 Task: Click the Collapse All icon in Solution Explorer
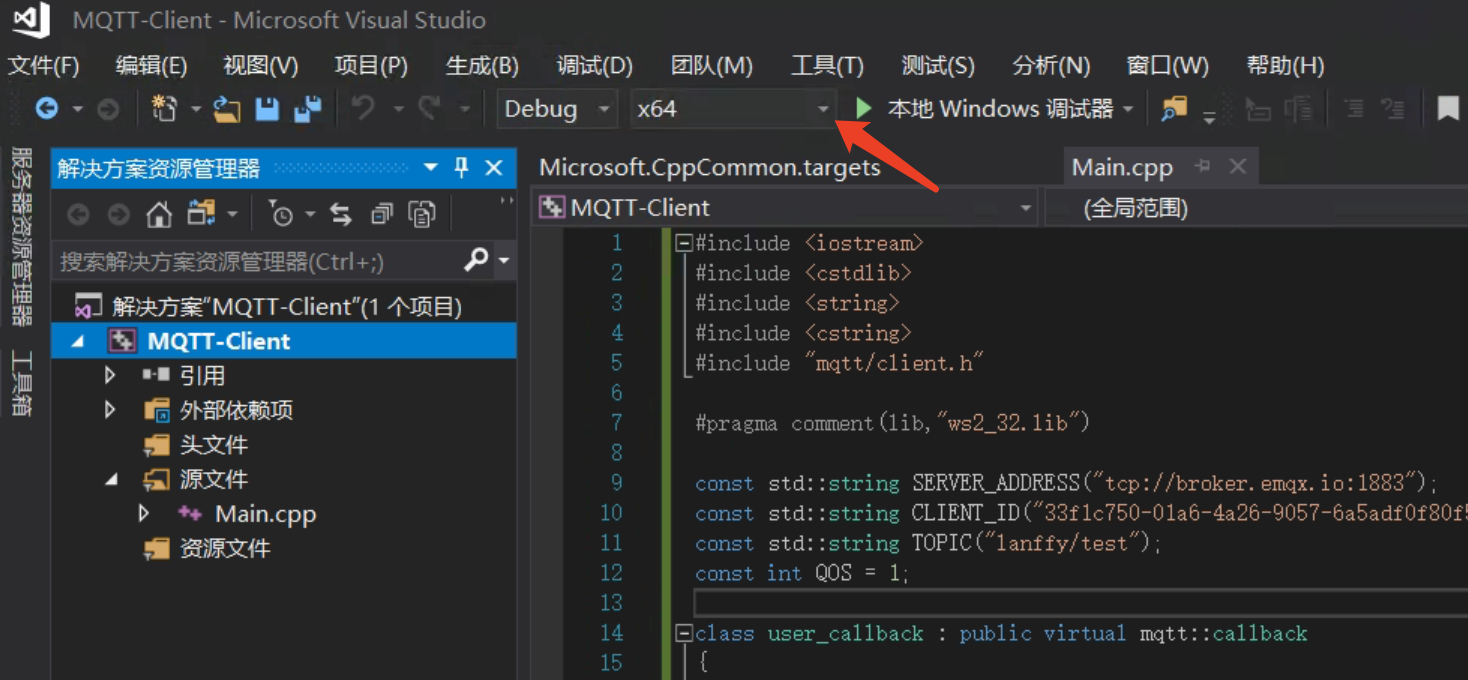click(382, 213)
